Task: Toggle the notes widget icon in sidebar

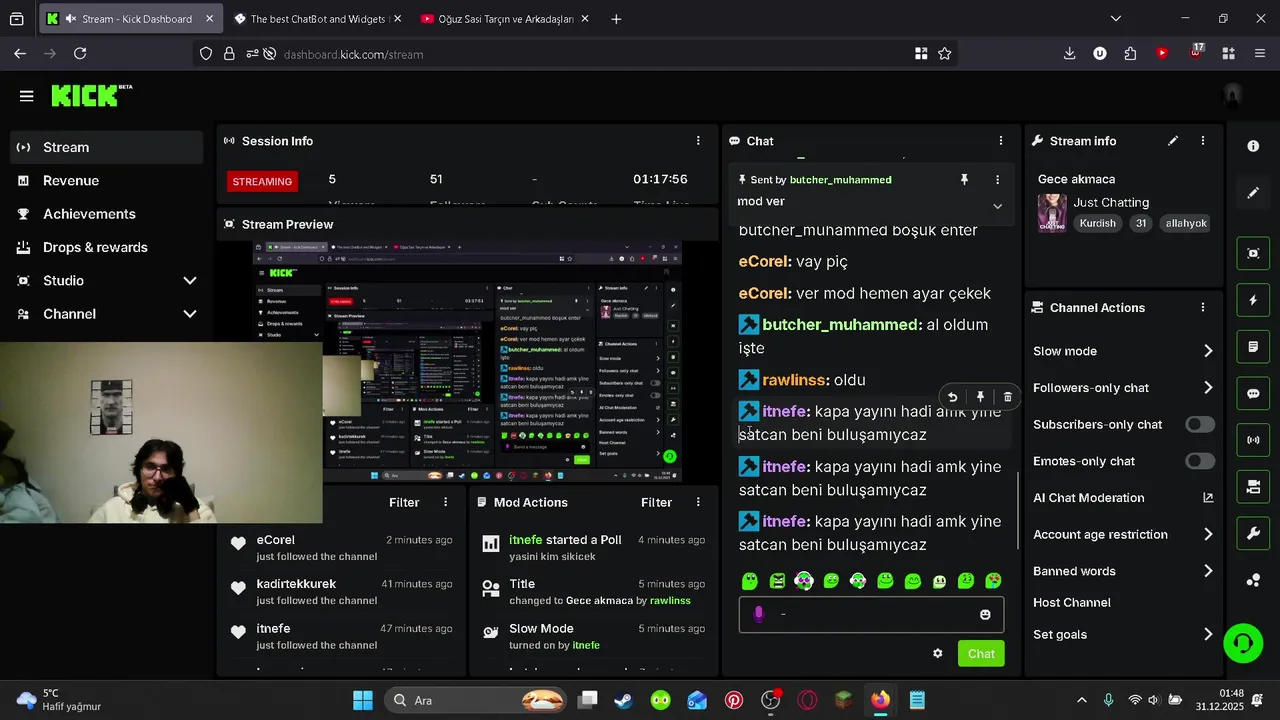Action: point(1253,347)
